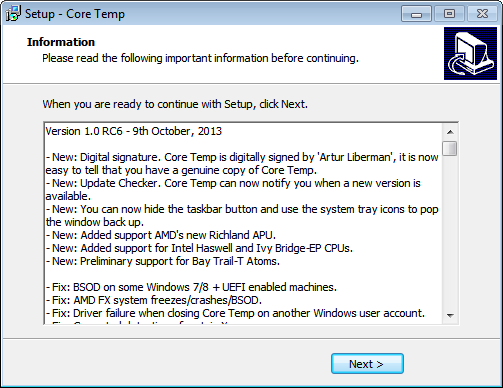Click the 'Fix: Driver failure when closing' line
Screen dimensions: 503x388
point(235,313)
